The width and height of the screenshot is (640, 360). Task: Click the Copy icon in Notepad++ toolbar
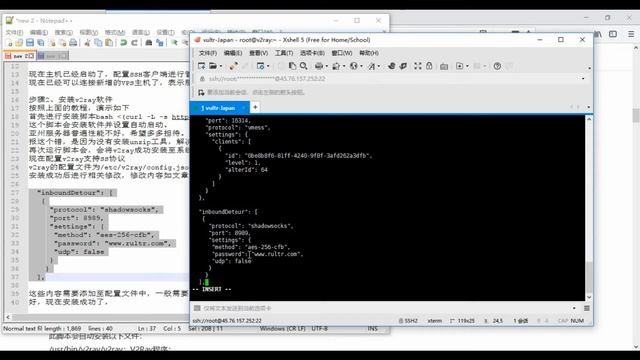(98, 42)
